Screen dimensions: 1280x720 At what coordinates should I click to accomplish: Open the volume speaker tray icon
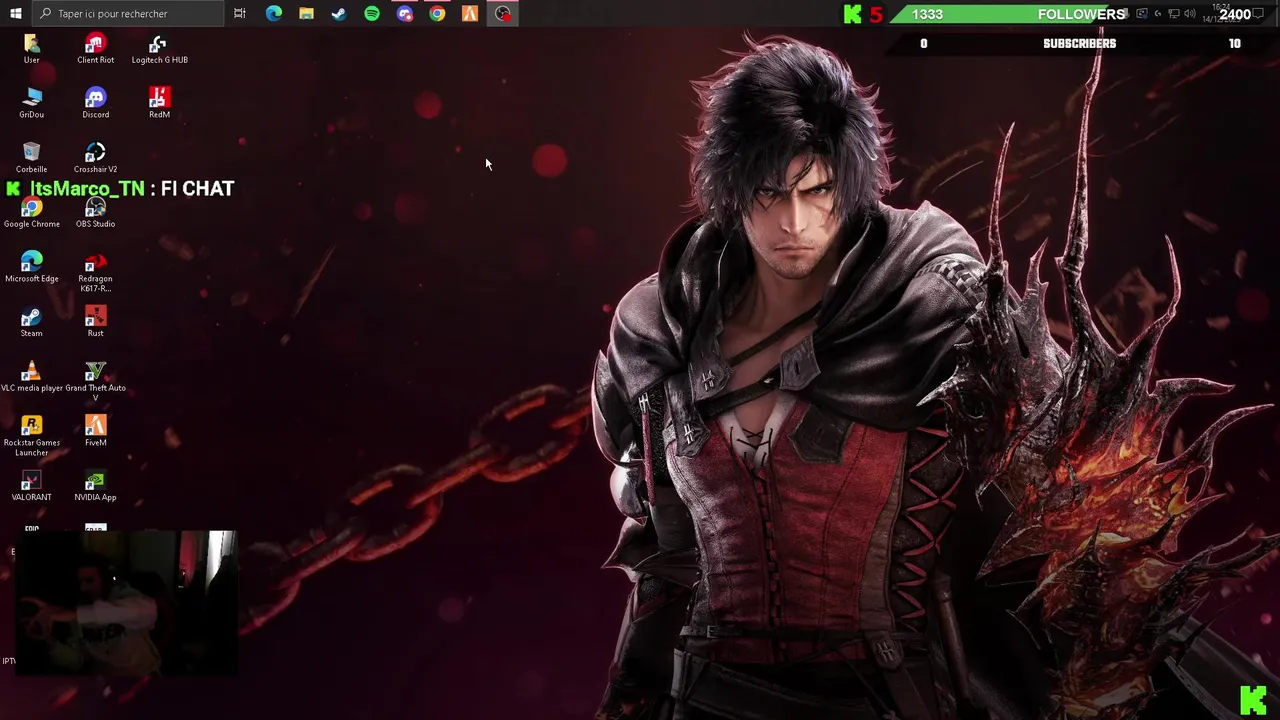click(1190, 13)
